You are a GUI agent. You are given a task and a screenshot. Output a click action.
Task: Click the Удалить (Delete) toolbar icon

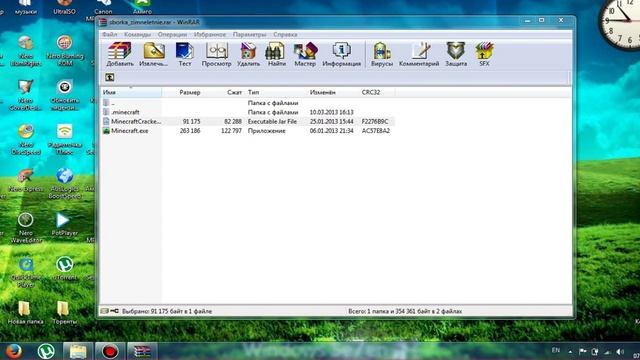pos(248,55)
